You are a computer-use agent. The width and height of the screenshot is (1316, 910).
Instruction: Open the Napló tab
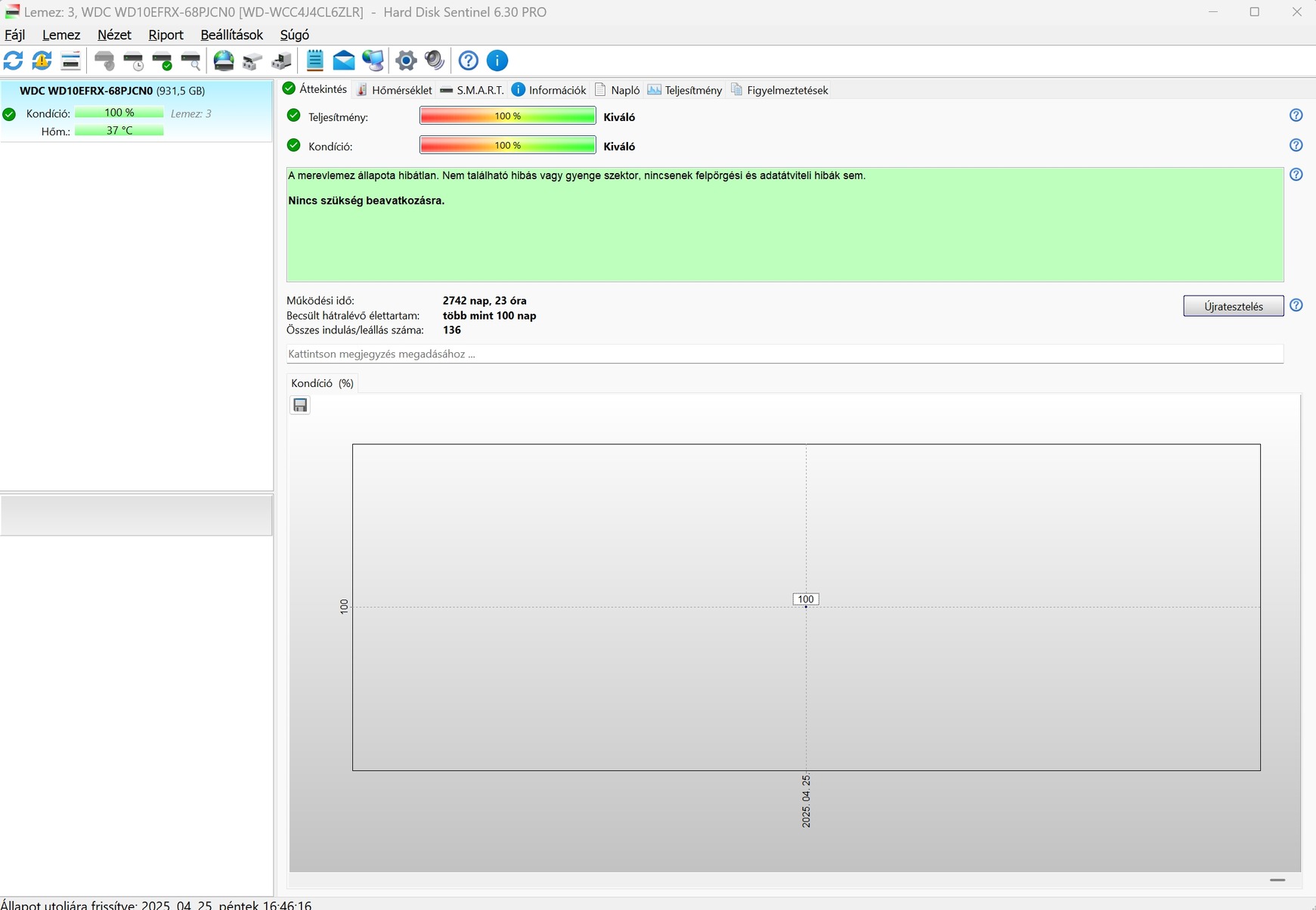617,90
